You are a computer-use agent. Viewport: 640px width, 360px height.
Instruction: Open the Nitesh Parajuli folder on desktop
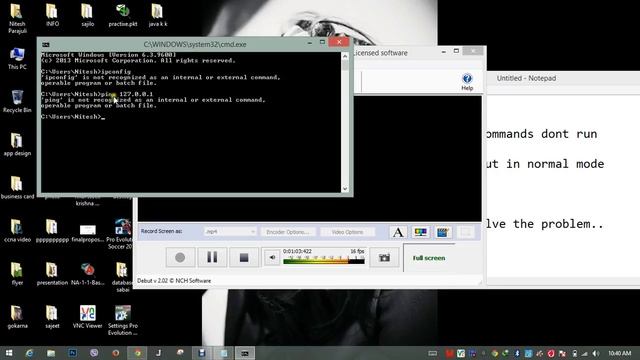point(17,18)
